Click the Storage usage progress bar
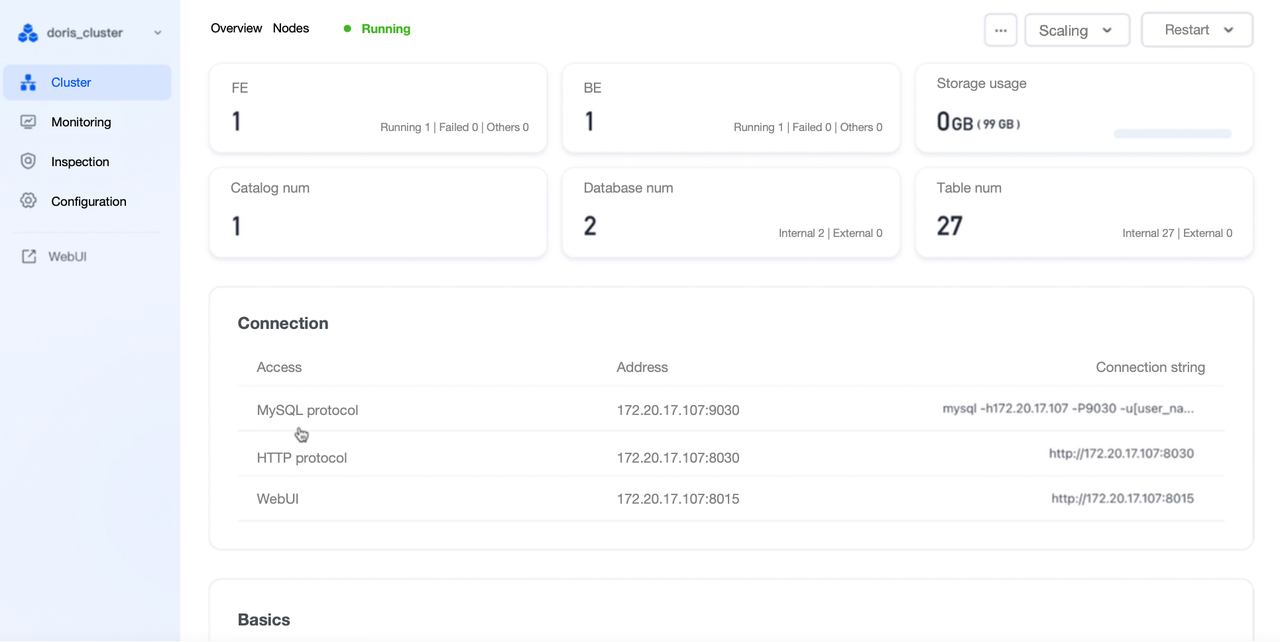Viewport: 1280px width, 642px height. point(1172,133)
